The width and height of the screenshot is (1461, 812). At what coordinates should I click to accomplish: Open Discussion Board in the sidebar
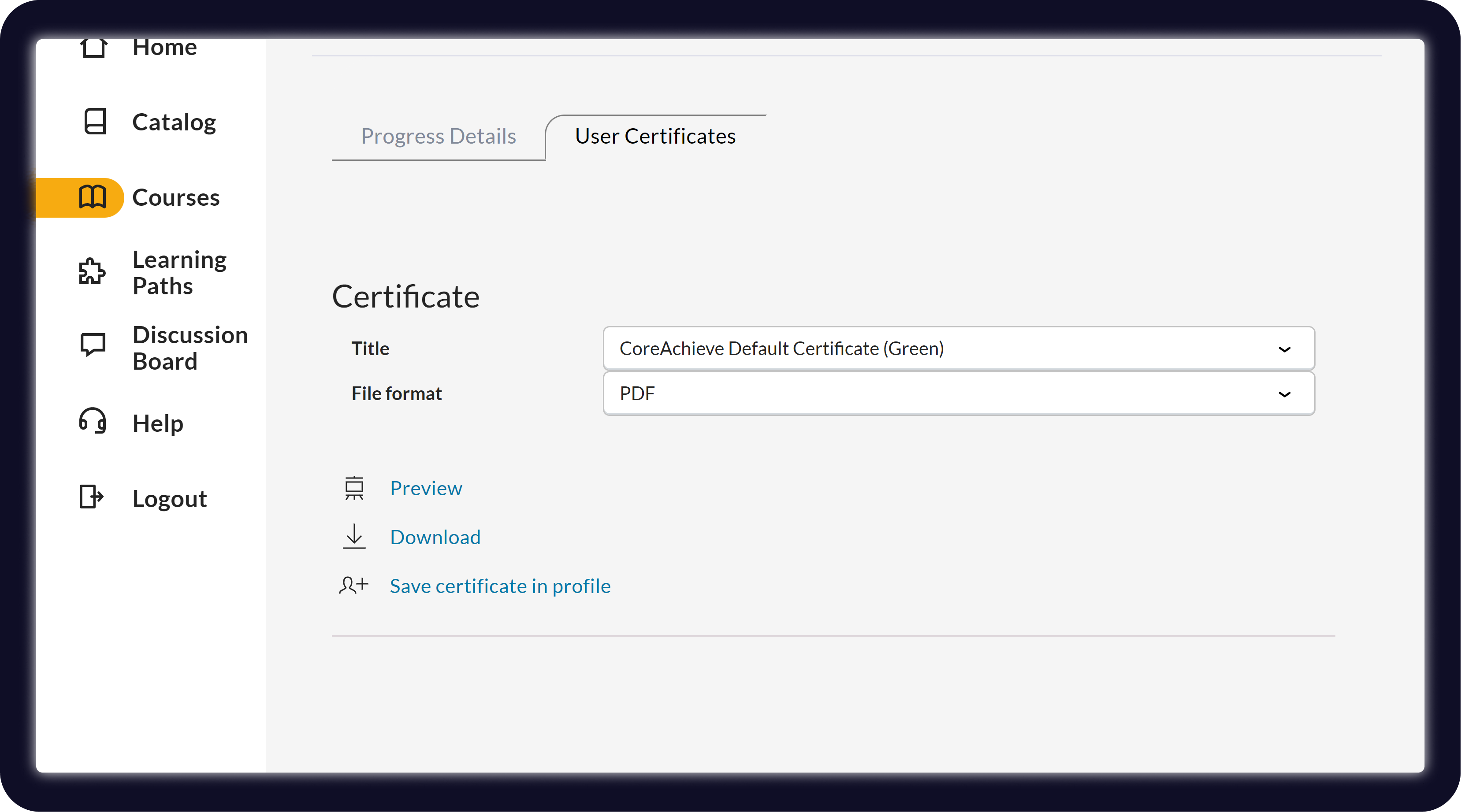point(190,348)
